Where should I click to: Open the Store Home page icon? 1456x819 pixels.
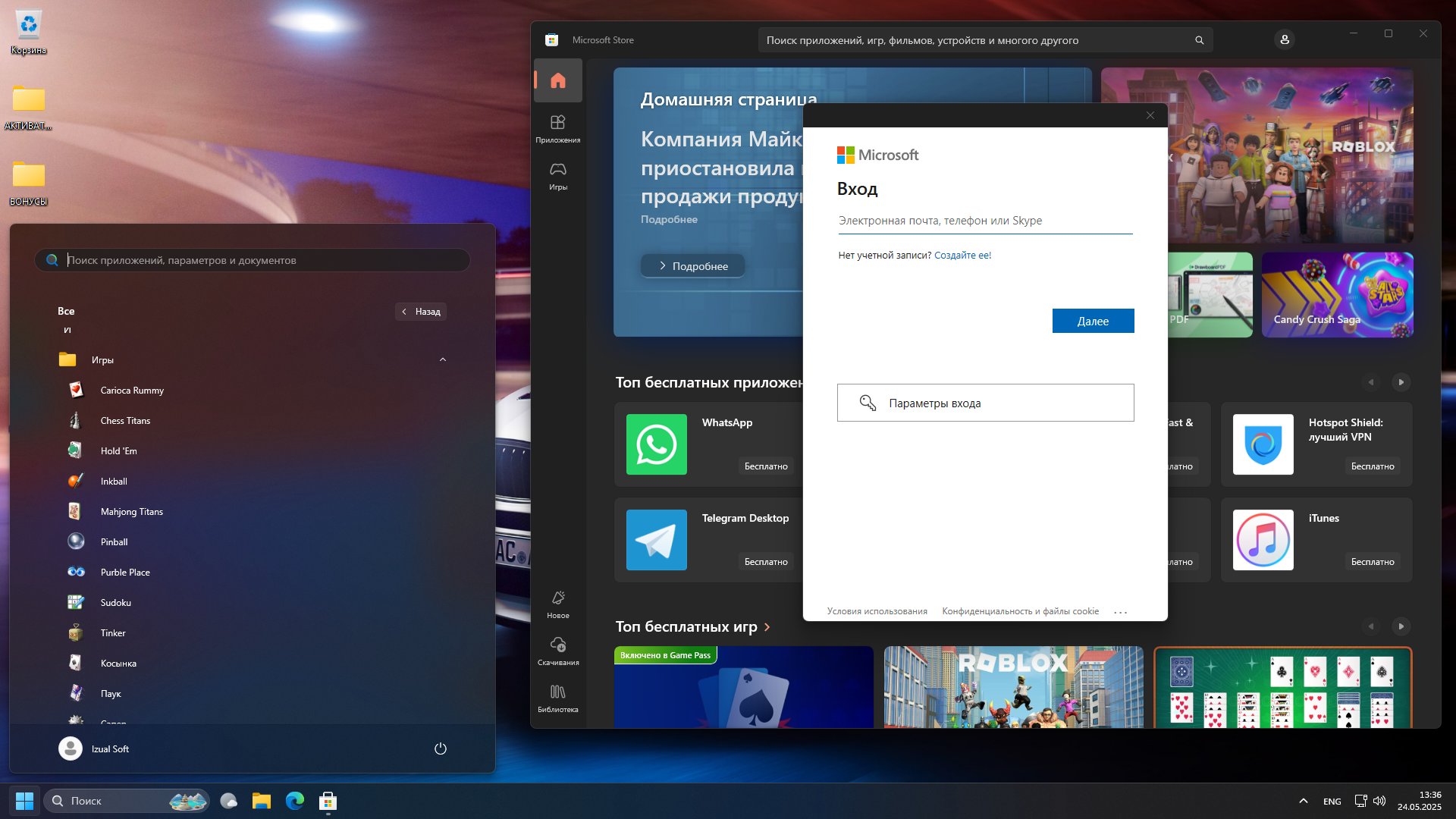pos(558,80)
